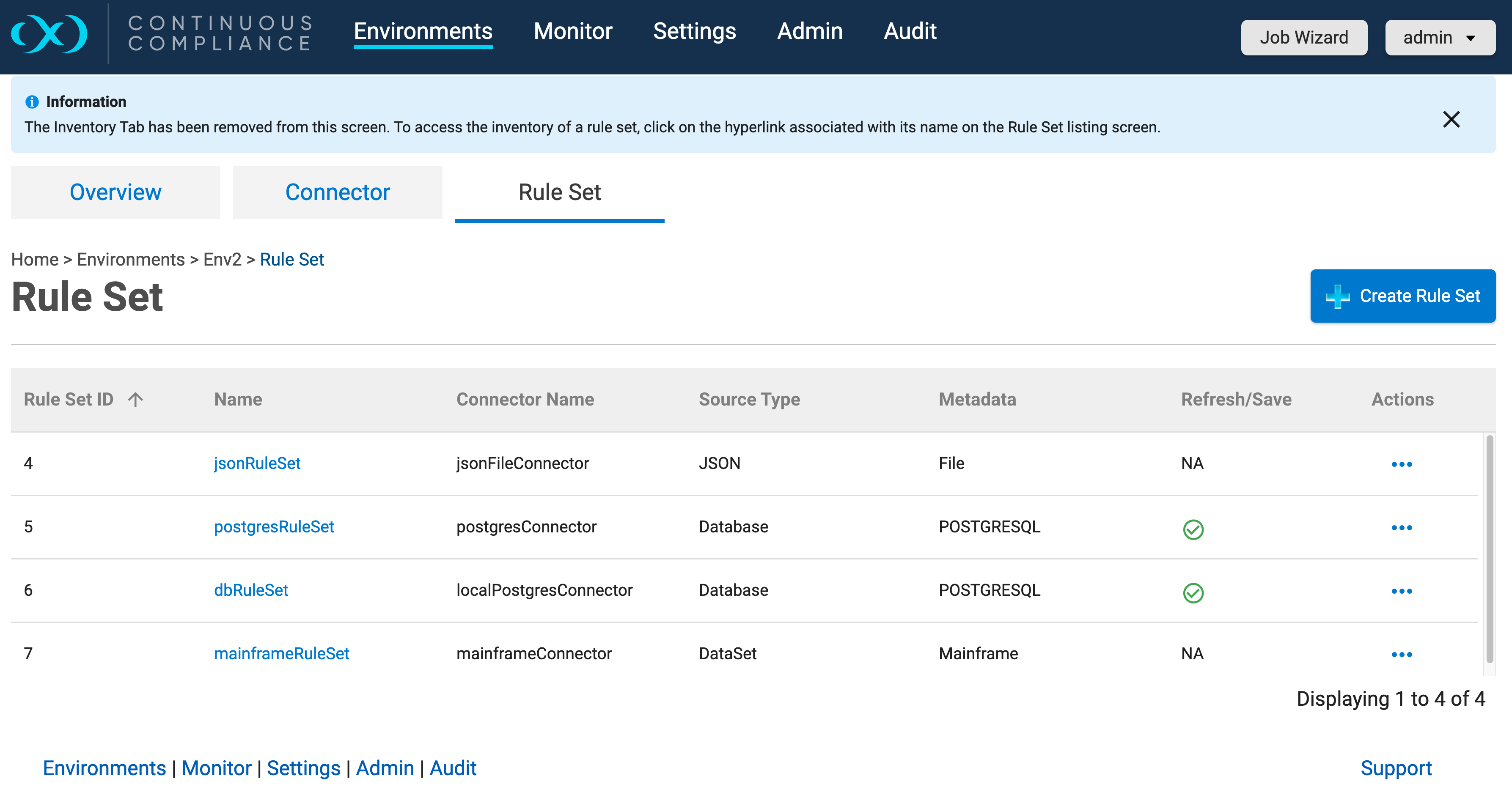Image resolution: width=1512 pixels, height=795 pixels.
Task: Open the mainframeRuleSet hyperlink
Action: tap(281, 654)
